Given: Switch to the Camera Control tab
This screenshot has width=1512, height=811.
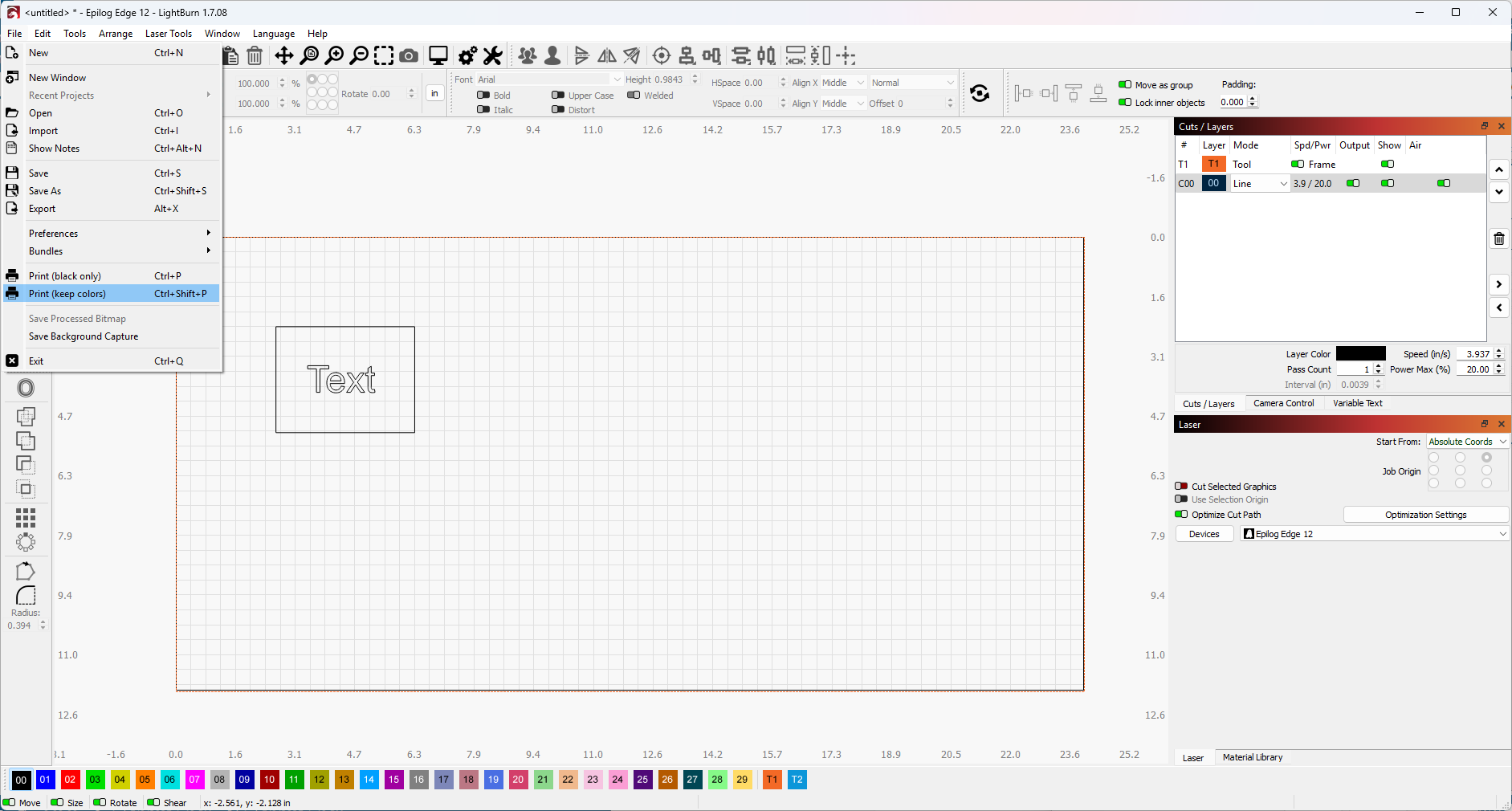Looking at the screenshot, I should point(1283,403).
